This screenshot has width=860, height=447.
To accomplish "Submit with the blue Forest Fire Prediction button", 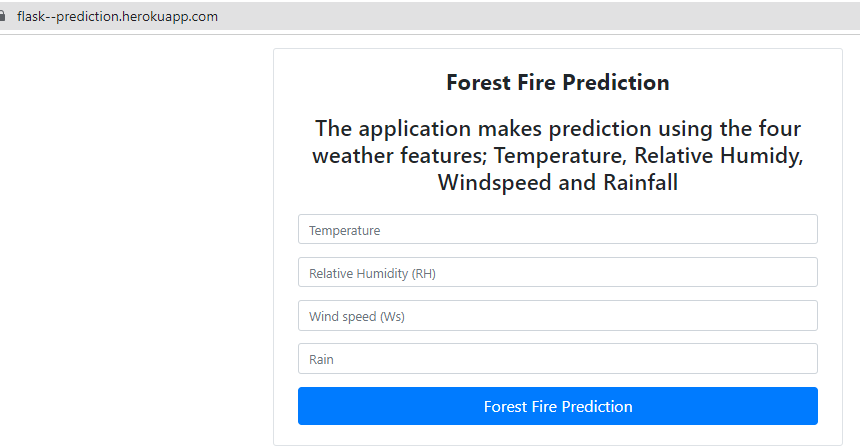I will 558,406.
